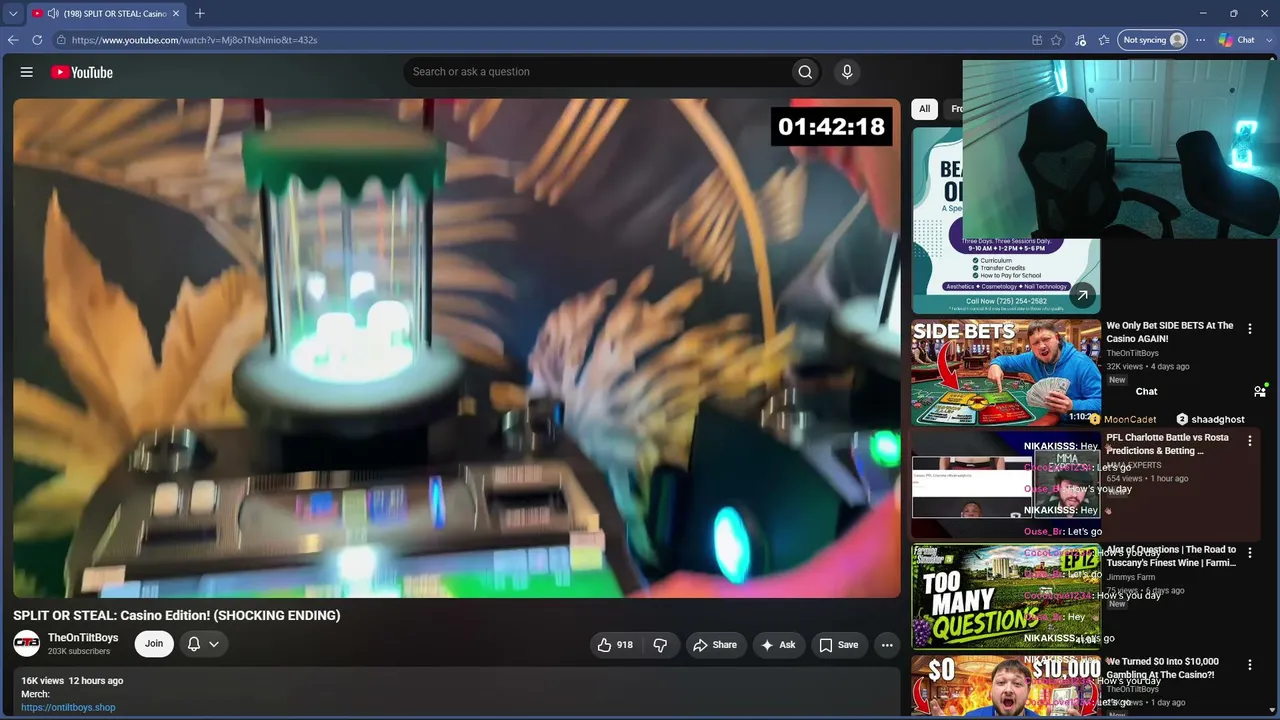The height and width of the screenshot is (720, 1280).
Task: Click the 'Not syncing' profile button
Action: tap(1153, 40)
